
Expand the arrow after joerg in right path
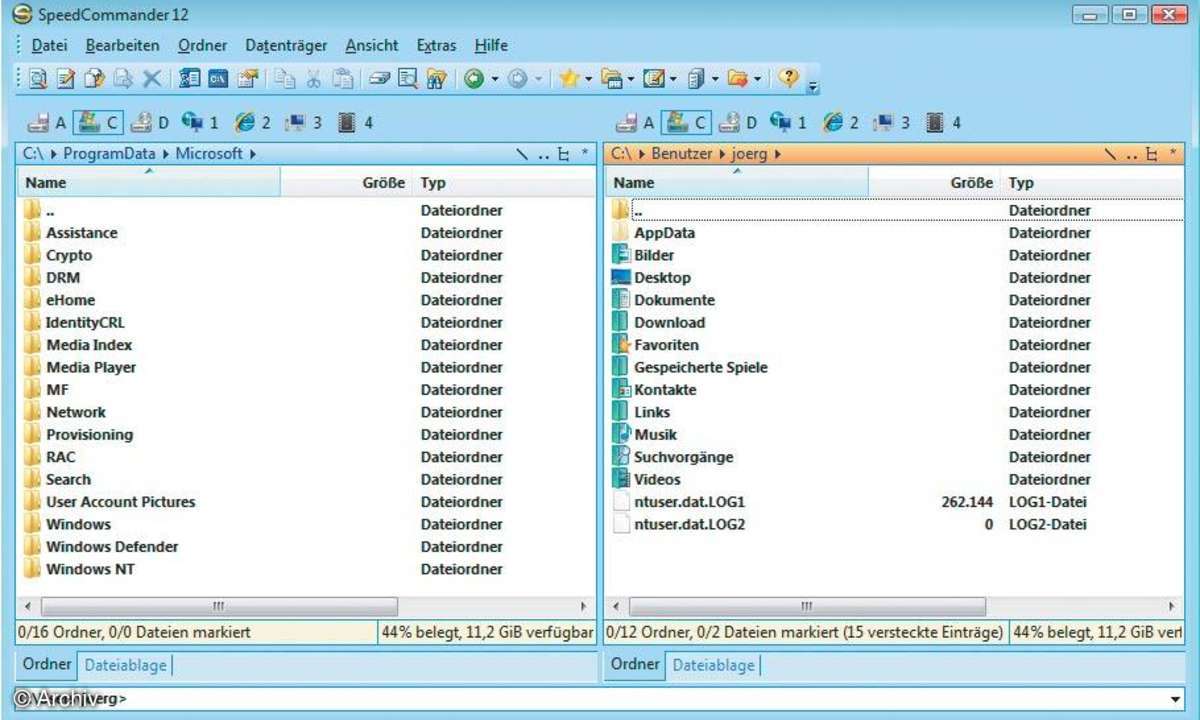point(777,154)
